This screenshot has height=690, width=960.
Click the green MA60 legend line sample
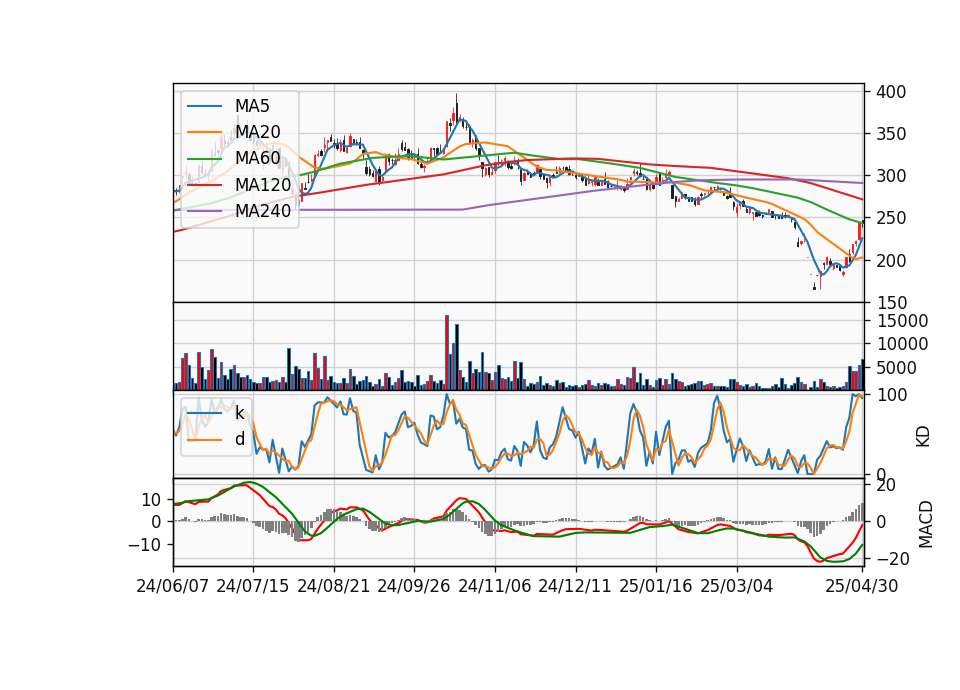coord(204,158)
